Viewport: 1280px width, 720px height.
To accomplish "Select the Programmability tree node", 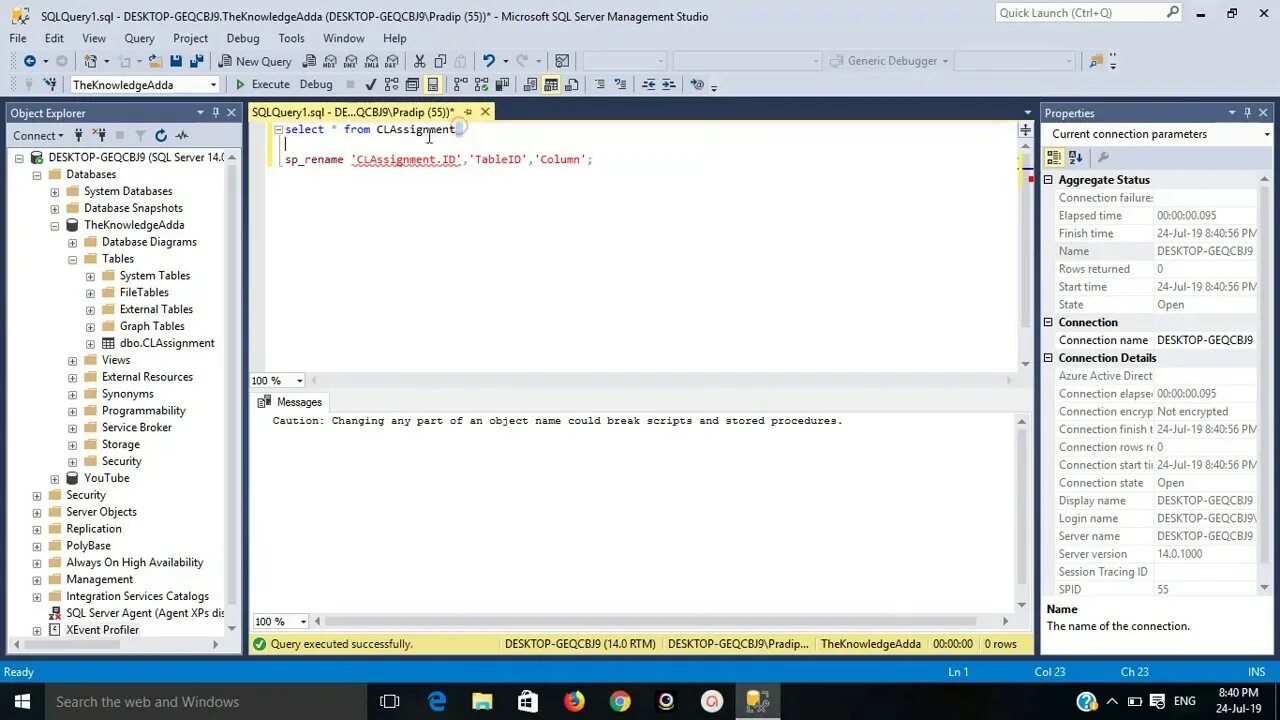I will pos(143,410).
